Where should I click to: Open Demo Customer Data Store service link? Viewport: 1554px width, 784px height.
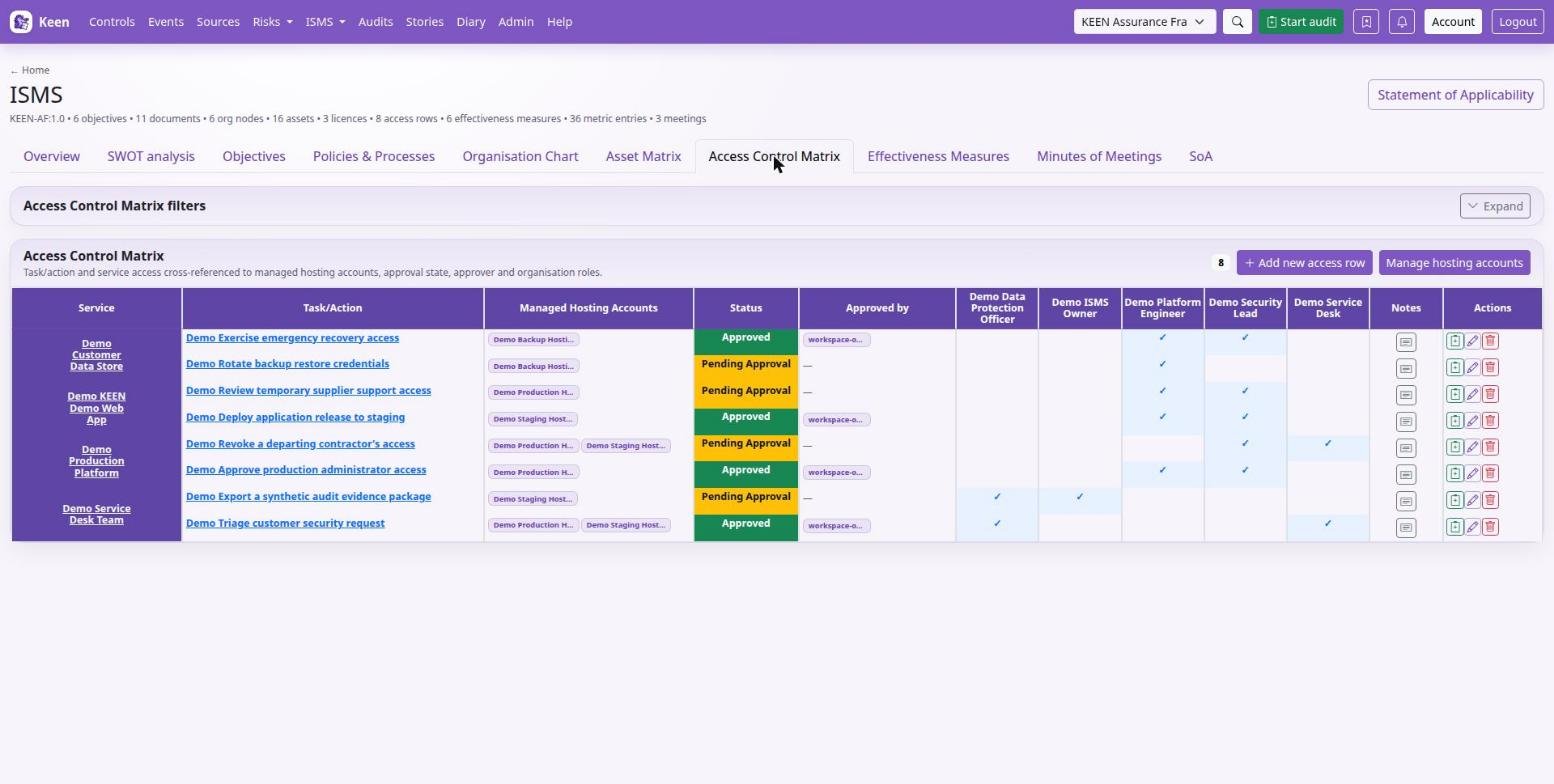(x=96, y=355)
